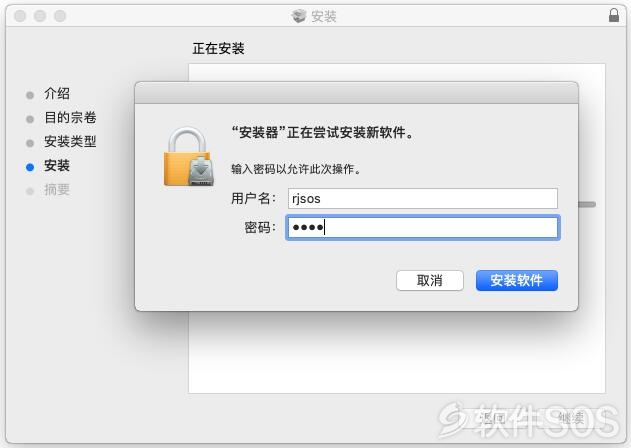The height and width of the screenshot is (448, 631).
Task: Click the blue bullet beside 安装 step
Action: click(30, 167)
